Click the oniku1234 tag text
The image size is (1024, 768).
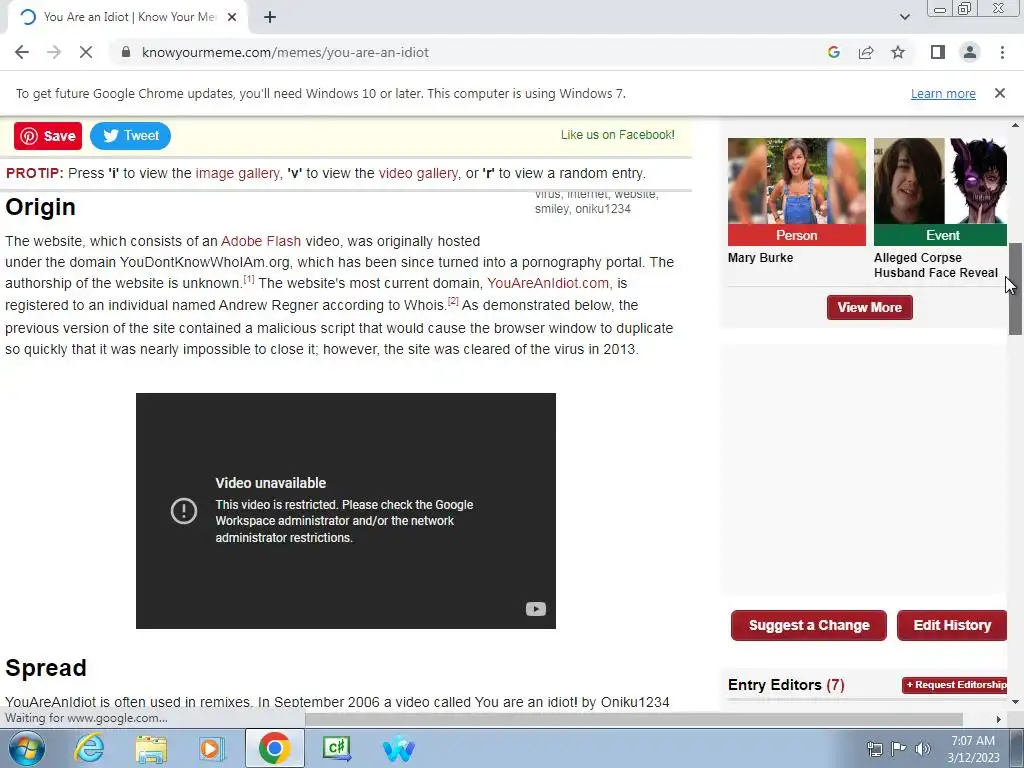click(603, 209)
